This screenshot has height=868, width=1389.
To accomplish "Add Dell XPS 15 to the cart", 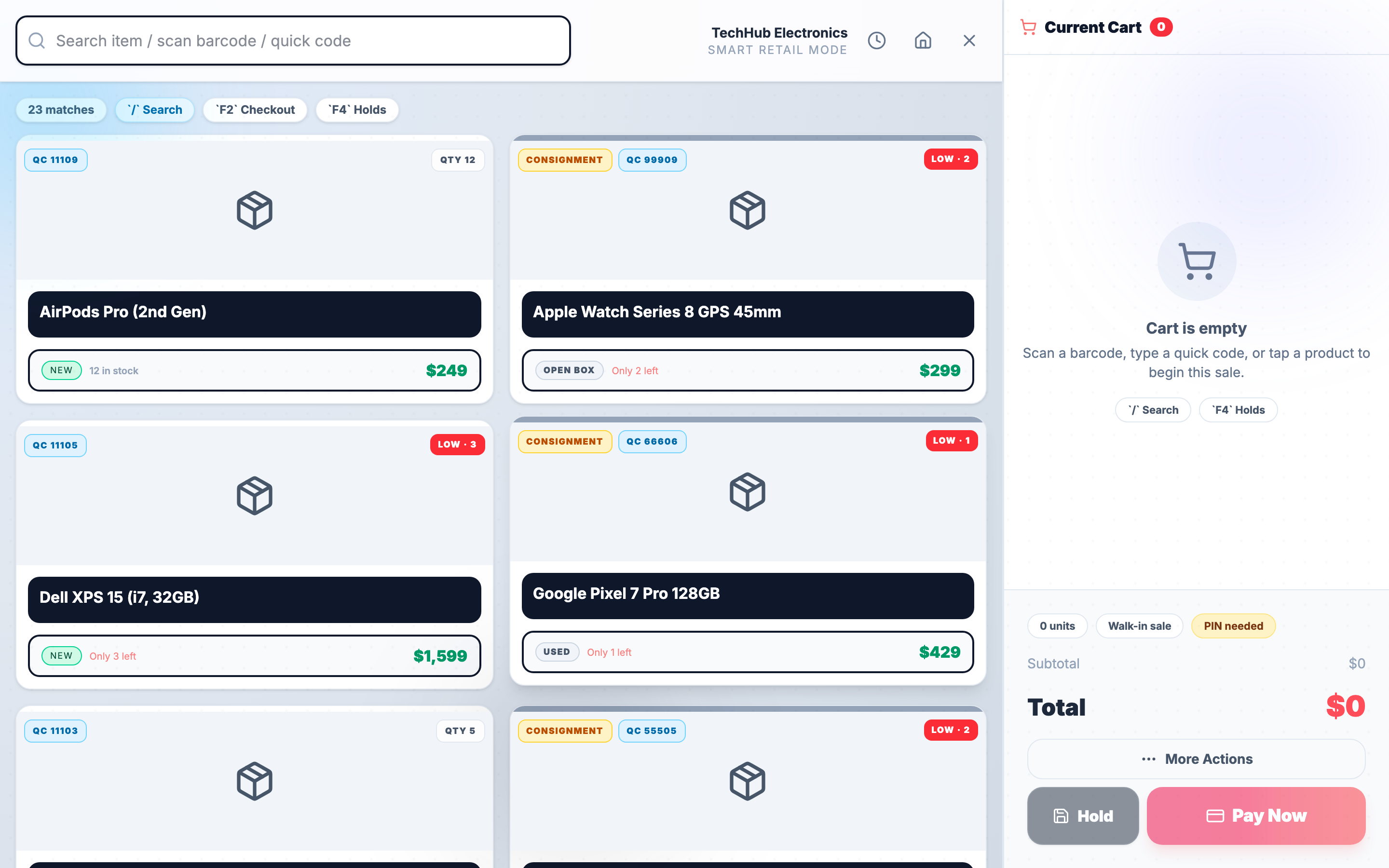I will 254,599.
